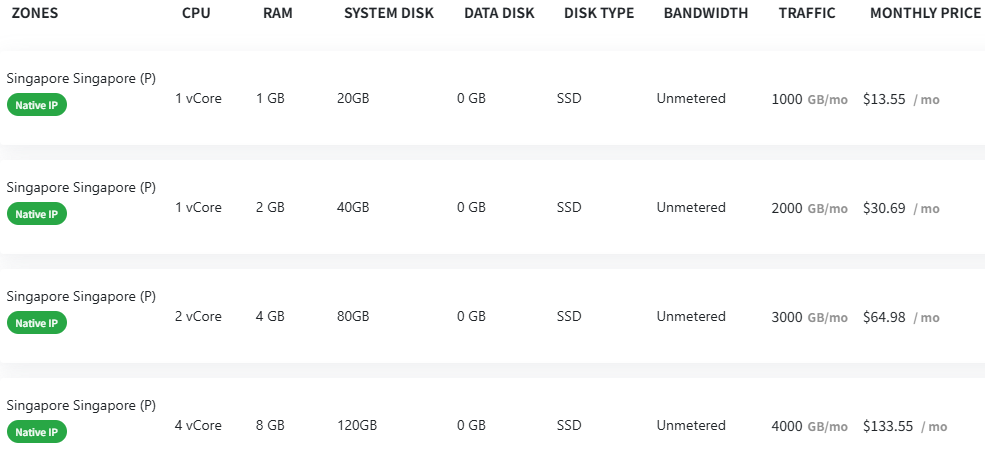The image size is (985, 466).
Task: Click Native IP badge on $64.98 plan
Action: click(37, 323)
